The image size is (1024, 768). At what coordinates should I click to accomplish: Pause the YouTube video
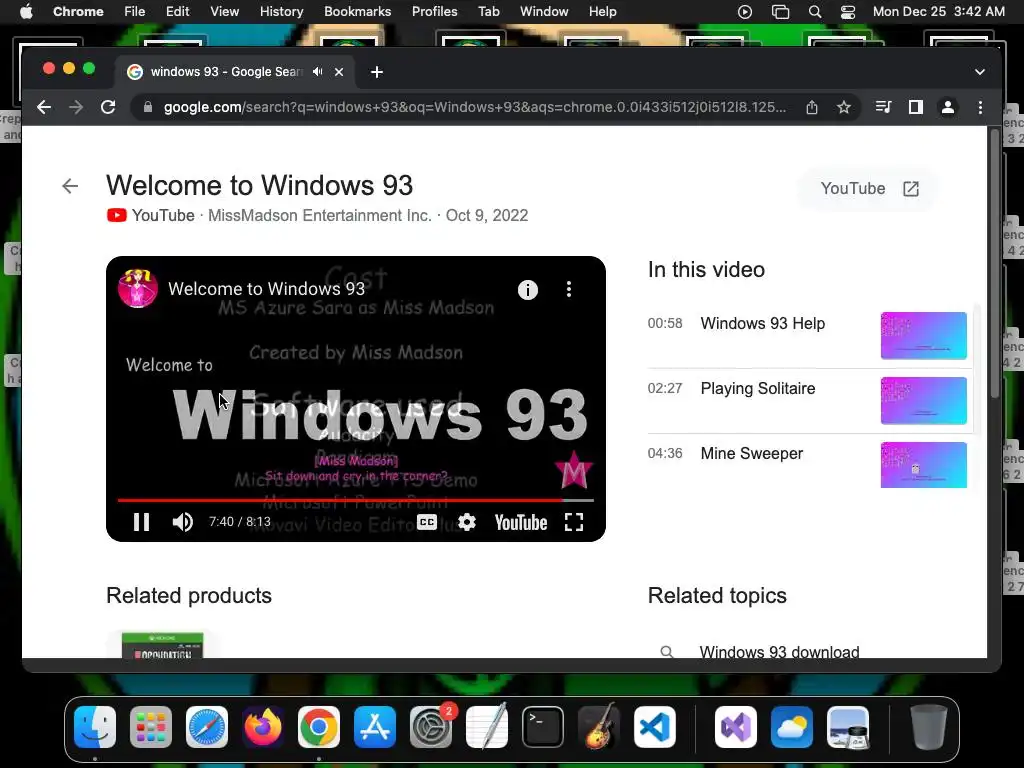coord(142,522)
